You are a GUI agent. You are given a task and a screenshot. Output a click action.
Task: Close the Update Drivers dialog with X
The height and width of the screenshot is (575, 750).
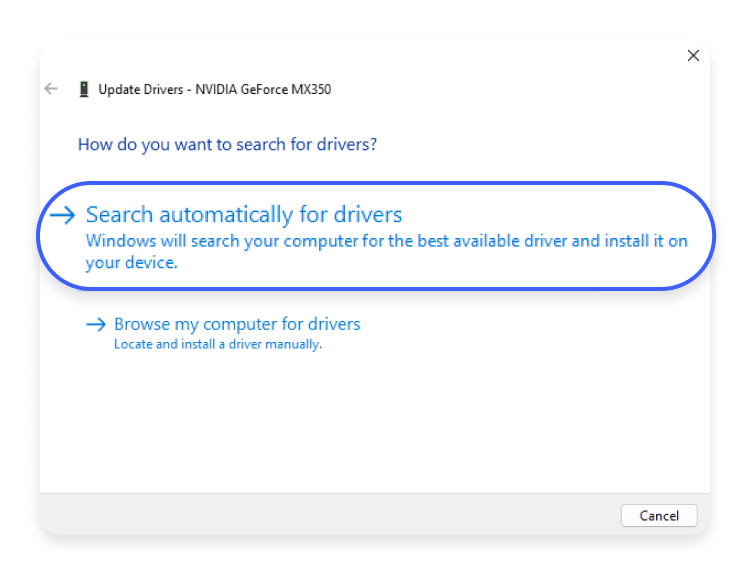click(693, 56)
